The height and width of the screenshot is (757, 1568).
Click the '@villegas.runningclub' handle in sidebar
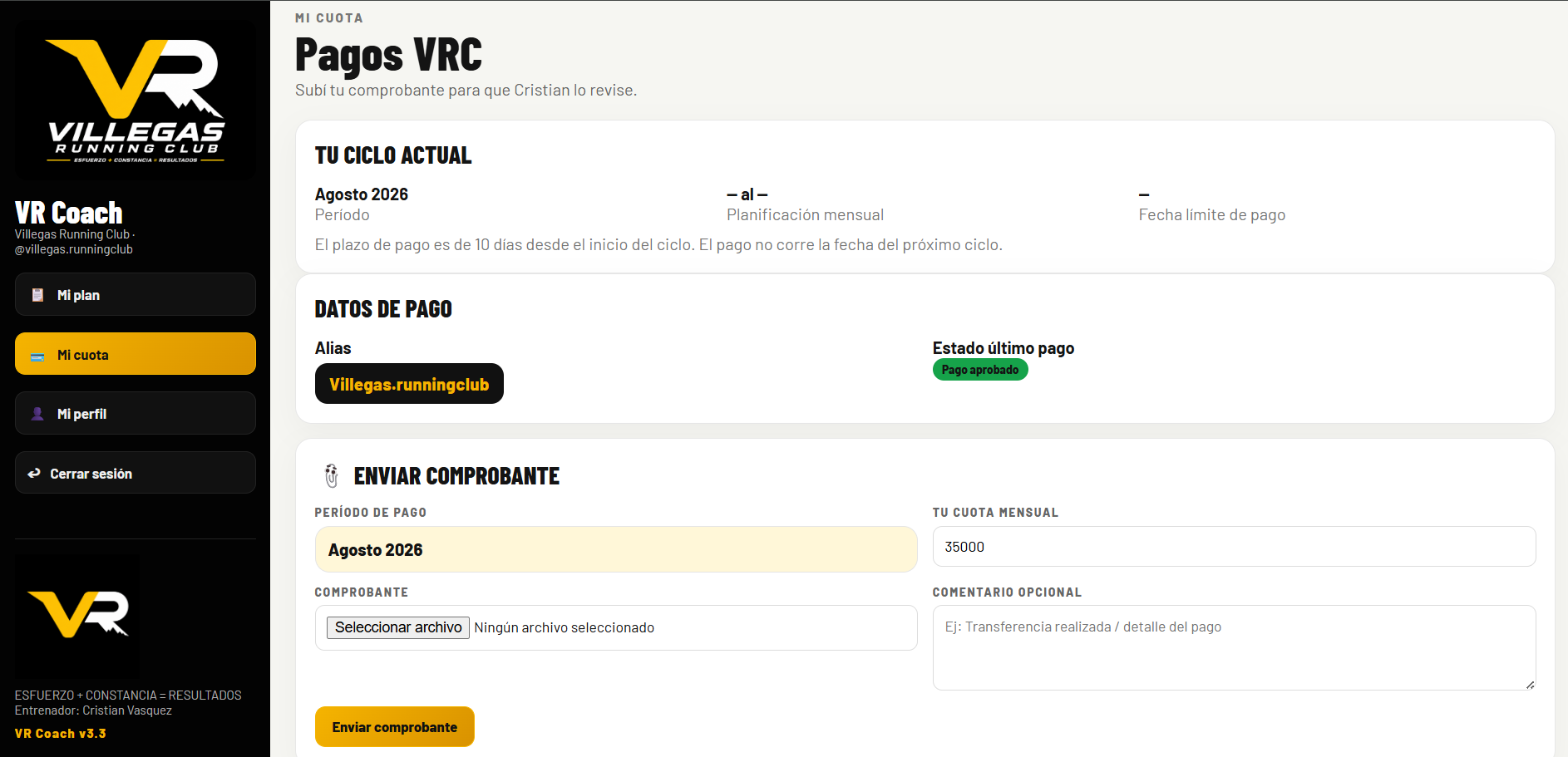(x=74, y=249)
